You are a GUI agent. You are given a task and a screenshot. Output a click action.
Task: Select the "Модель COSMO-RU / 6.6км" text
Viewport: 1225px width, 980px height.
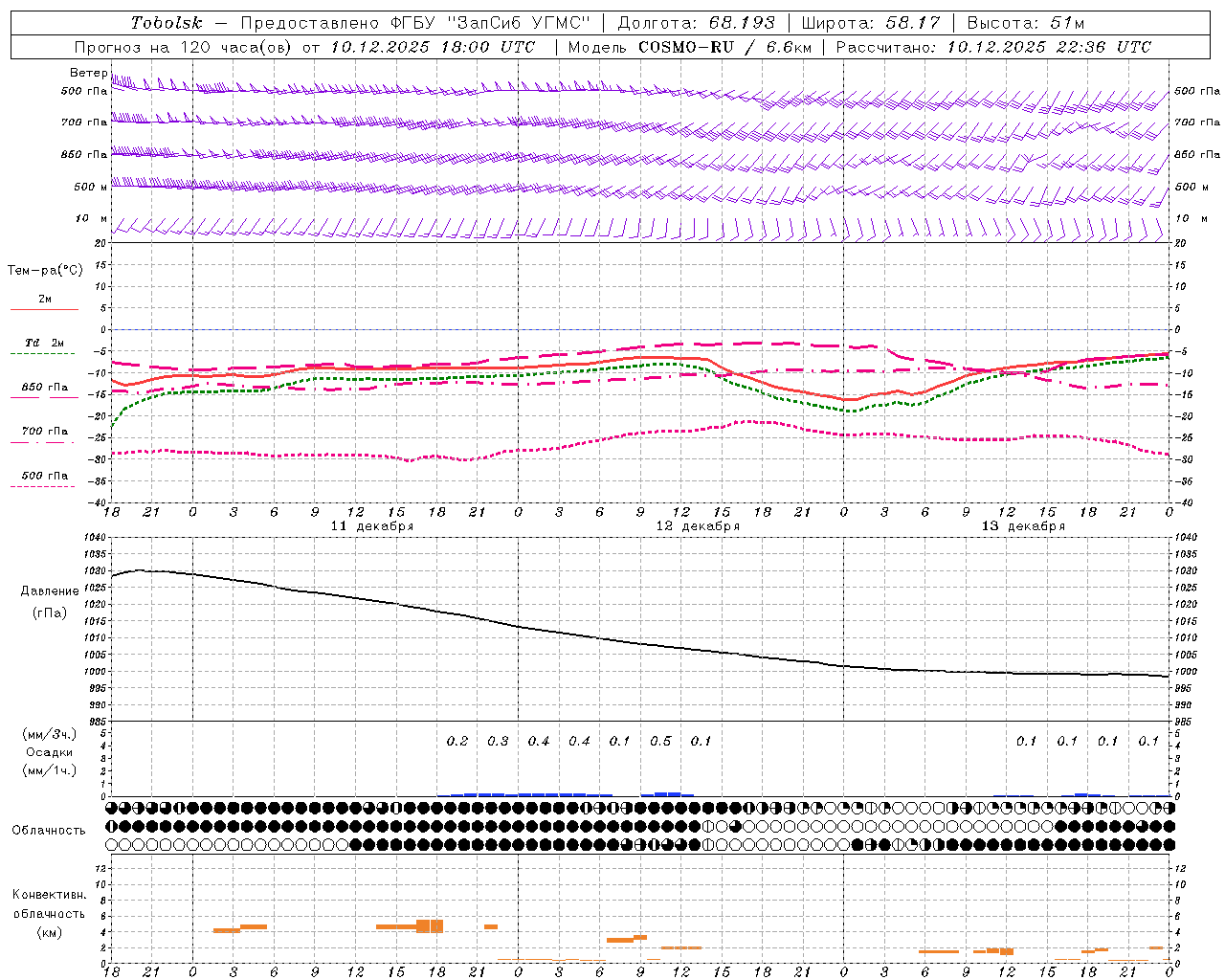point(689,47)
